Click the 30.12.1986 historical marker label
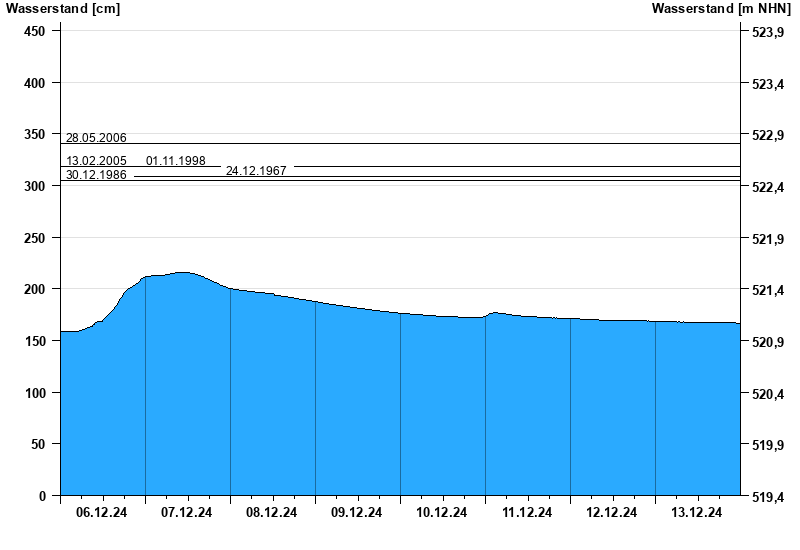 click(x=96, y=175)
